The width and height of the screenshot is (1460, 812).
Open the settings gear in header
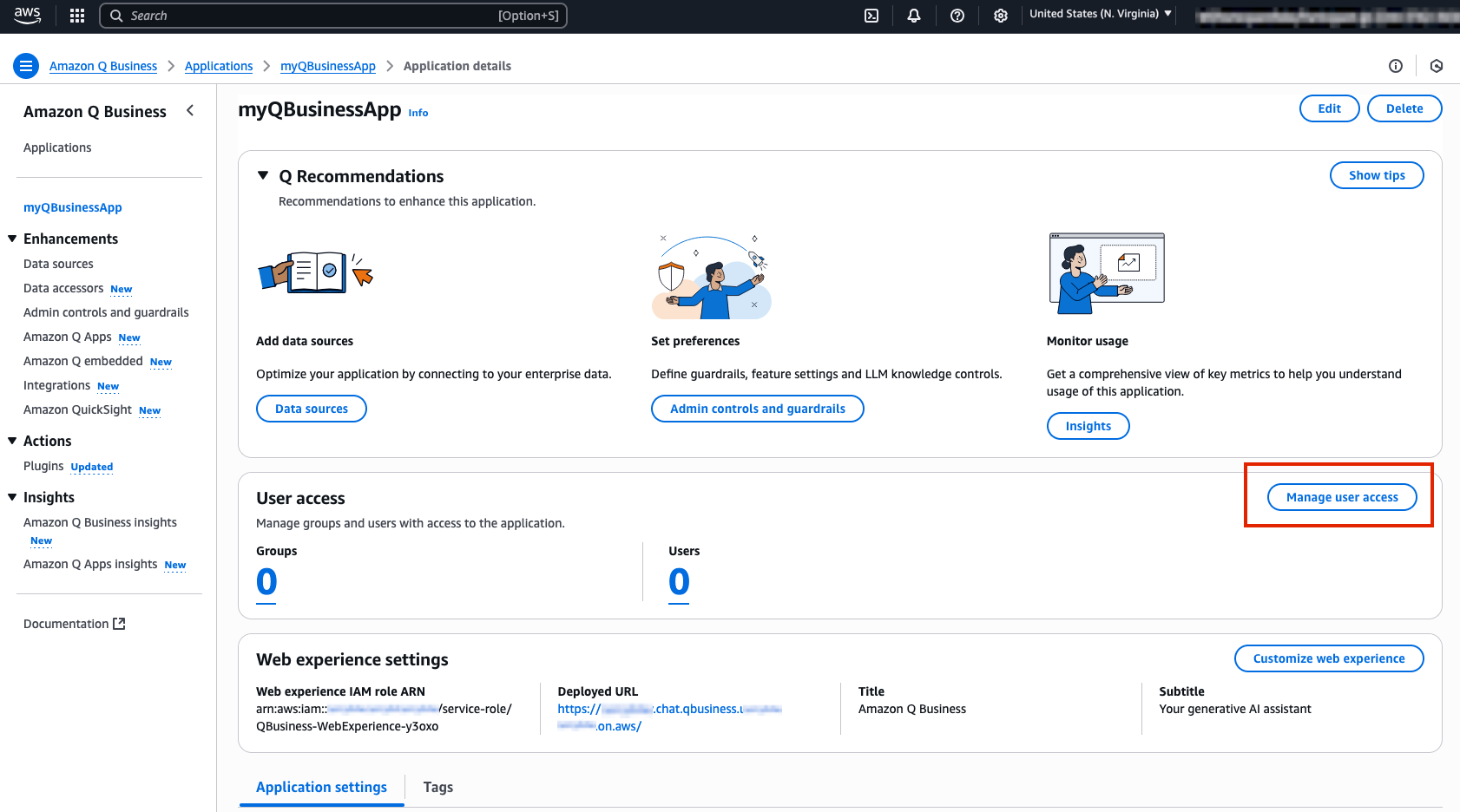1001,16
